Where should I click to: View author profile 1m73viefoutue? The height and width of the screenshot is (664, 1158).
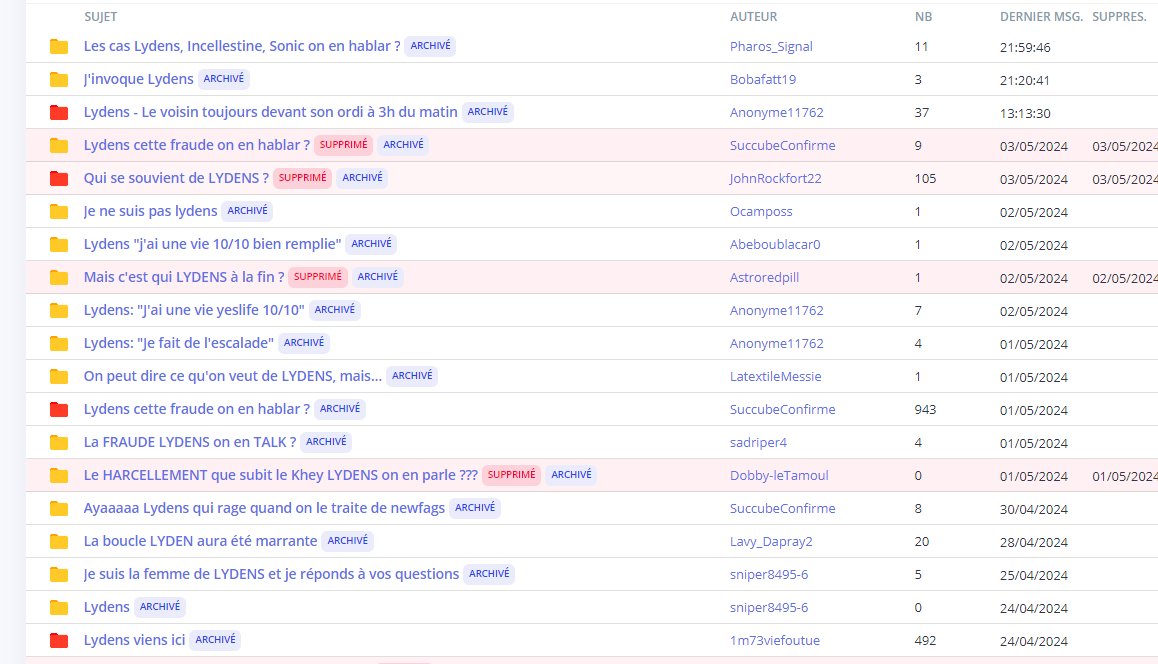click(x=775, y=640)
